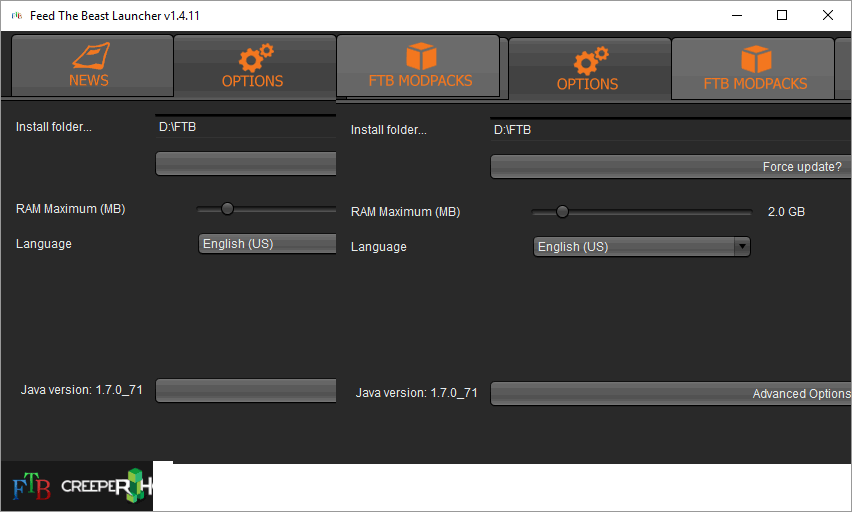The height and width of the screenshot is (512, 852).
Task: Open the NEWS tab
Action: pyautogui.click(x=90, y=80)
